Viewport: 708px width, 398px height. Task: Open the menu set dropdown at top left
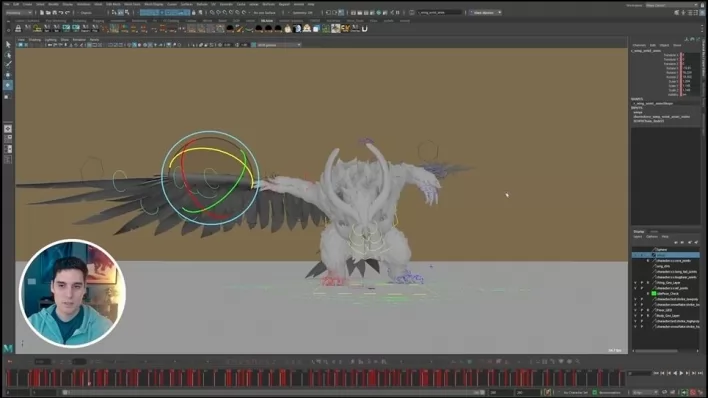click(x=18, y=13)
